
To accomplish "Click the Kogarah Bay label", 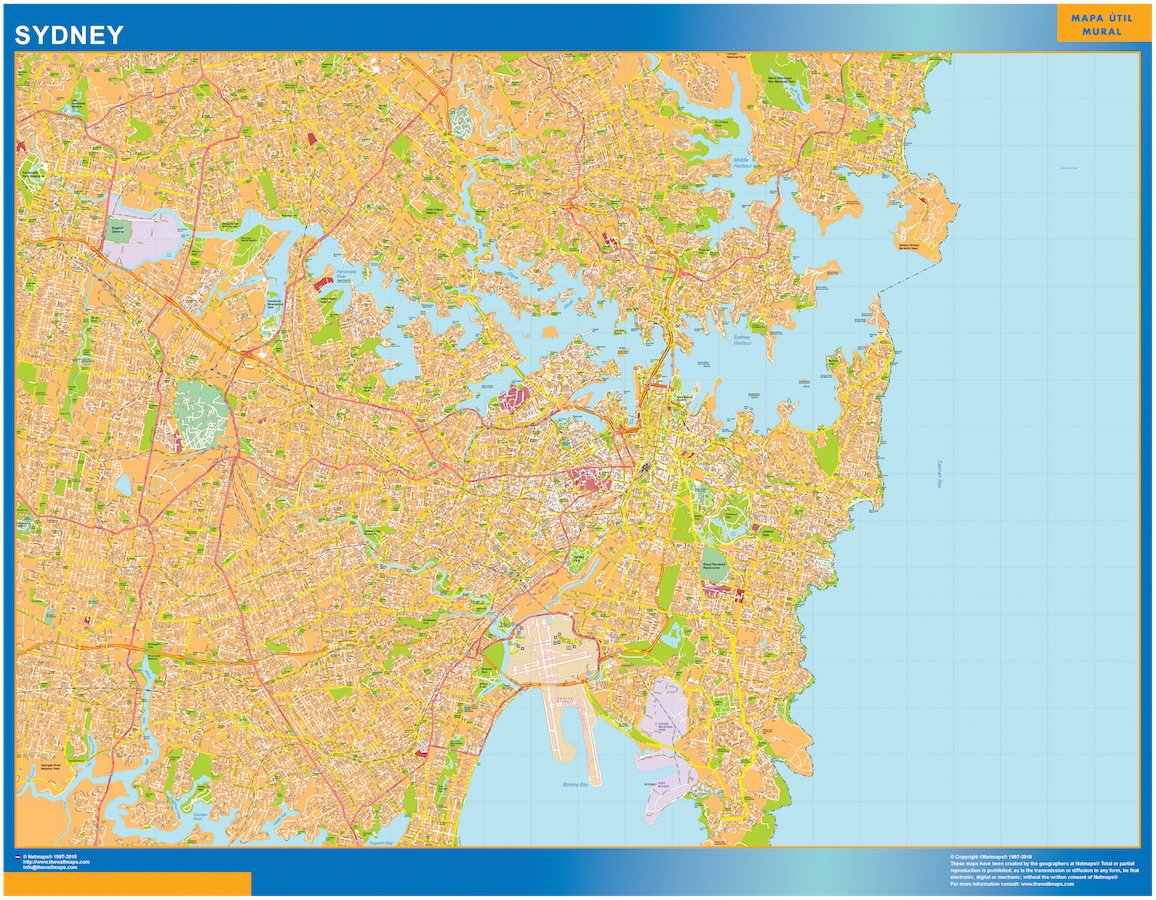I will [381, 842].
